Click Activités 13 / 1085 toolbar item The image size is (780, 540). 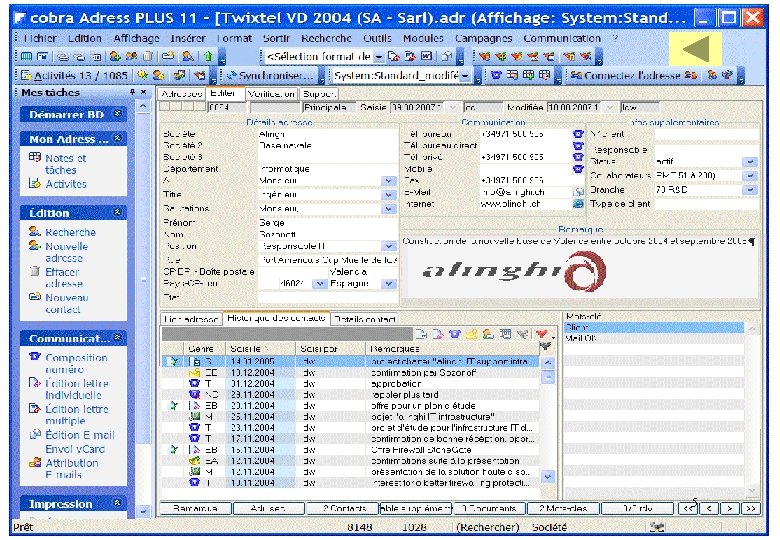pos(74,76)
